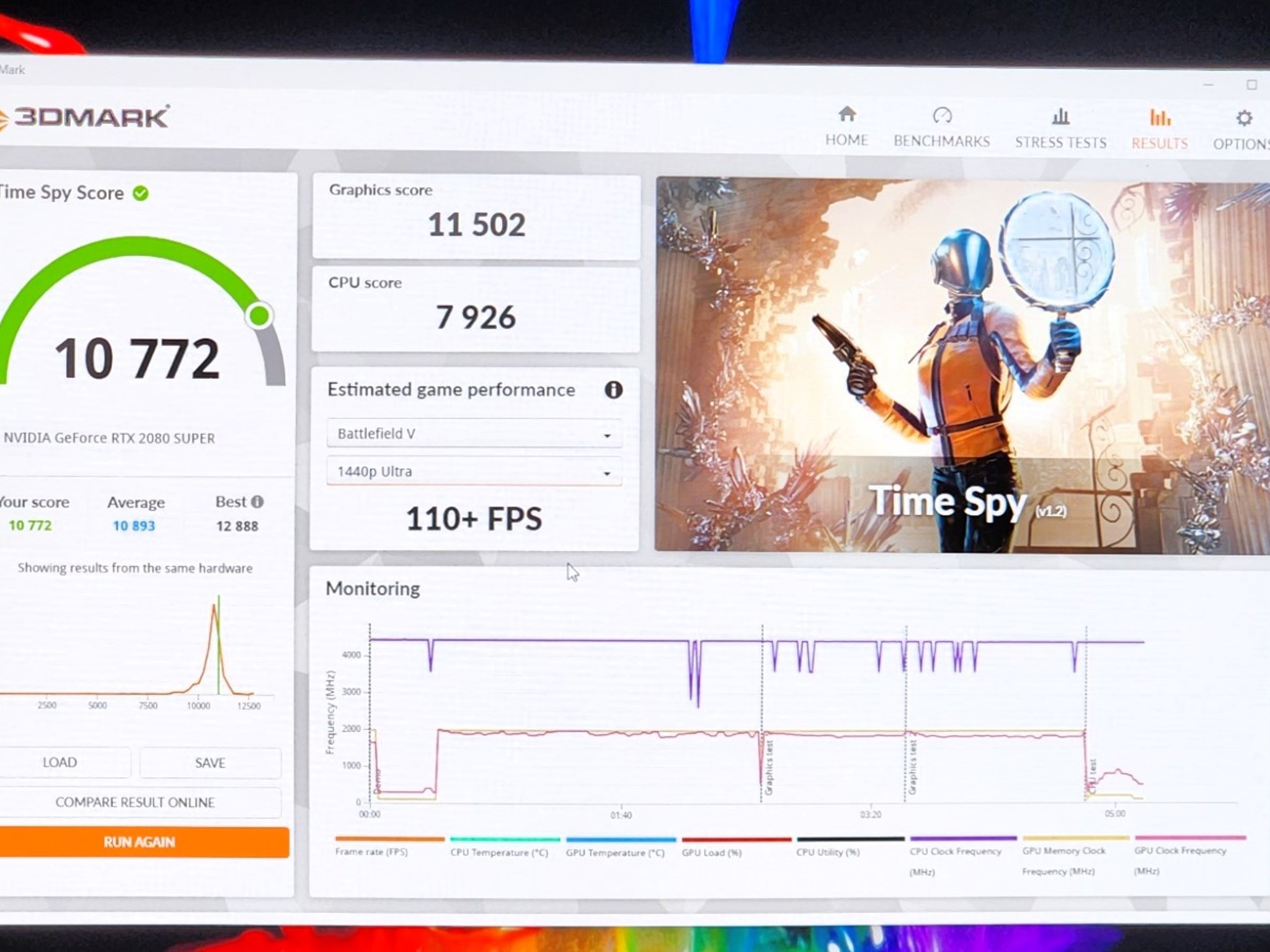Click the Your score 10 772 value

(30, 526)
